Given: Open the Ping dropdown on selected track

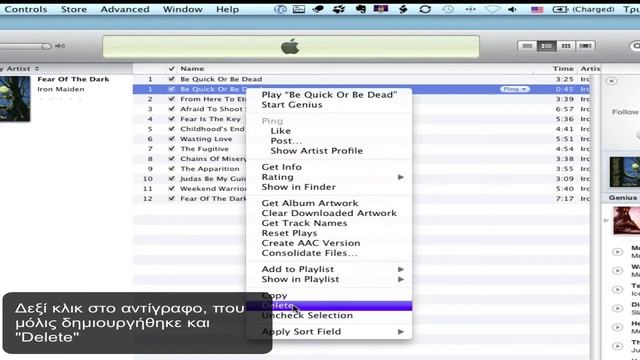Looking at the screenshot, I should pyautogui.click(x=515, y=89).
